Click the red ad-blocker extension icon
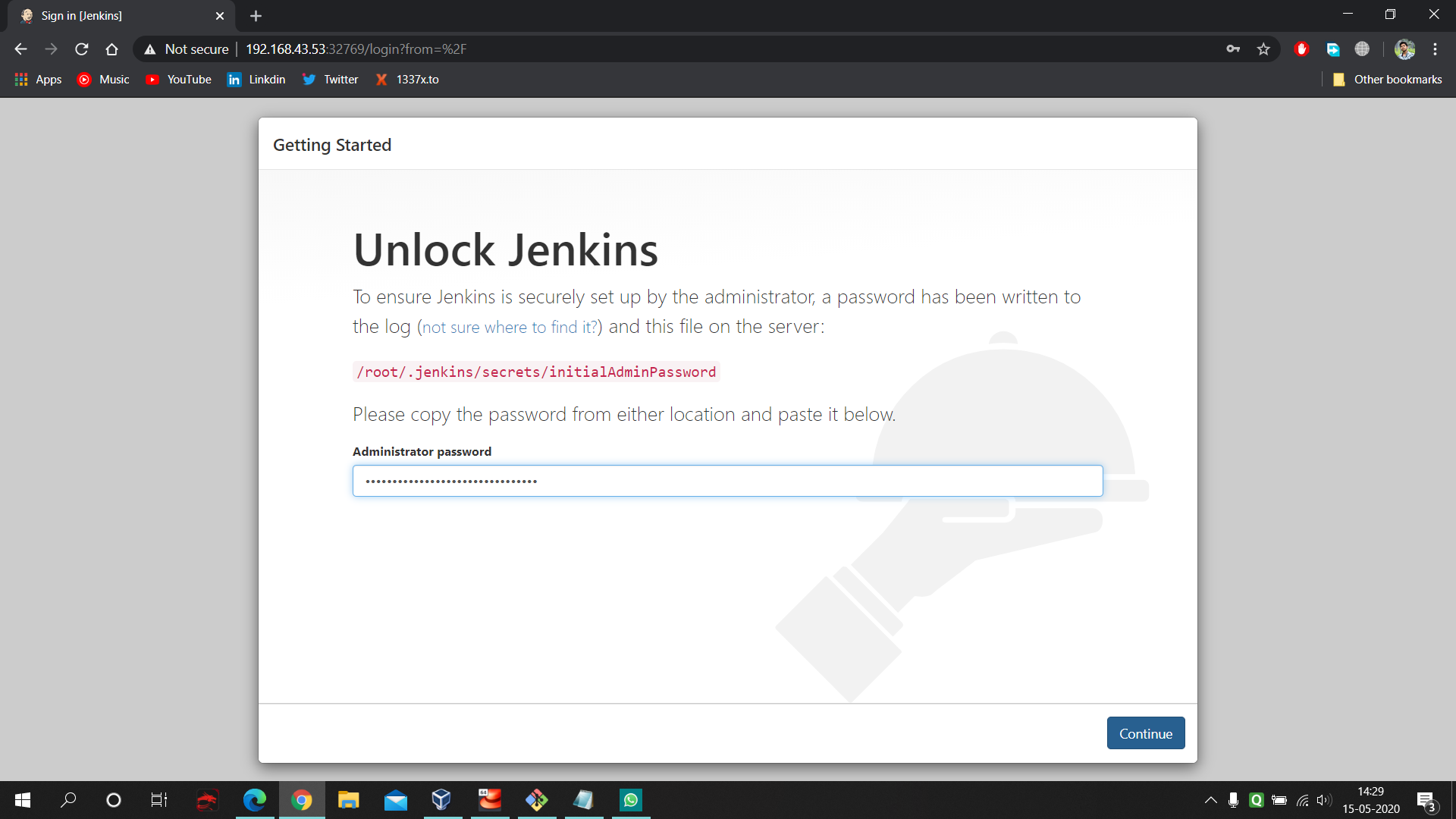 point(1302,49)
